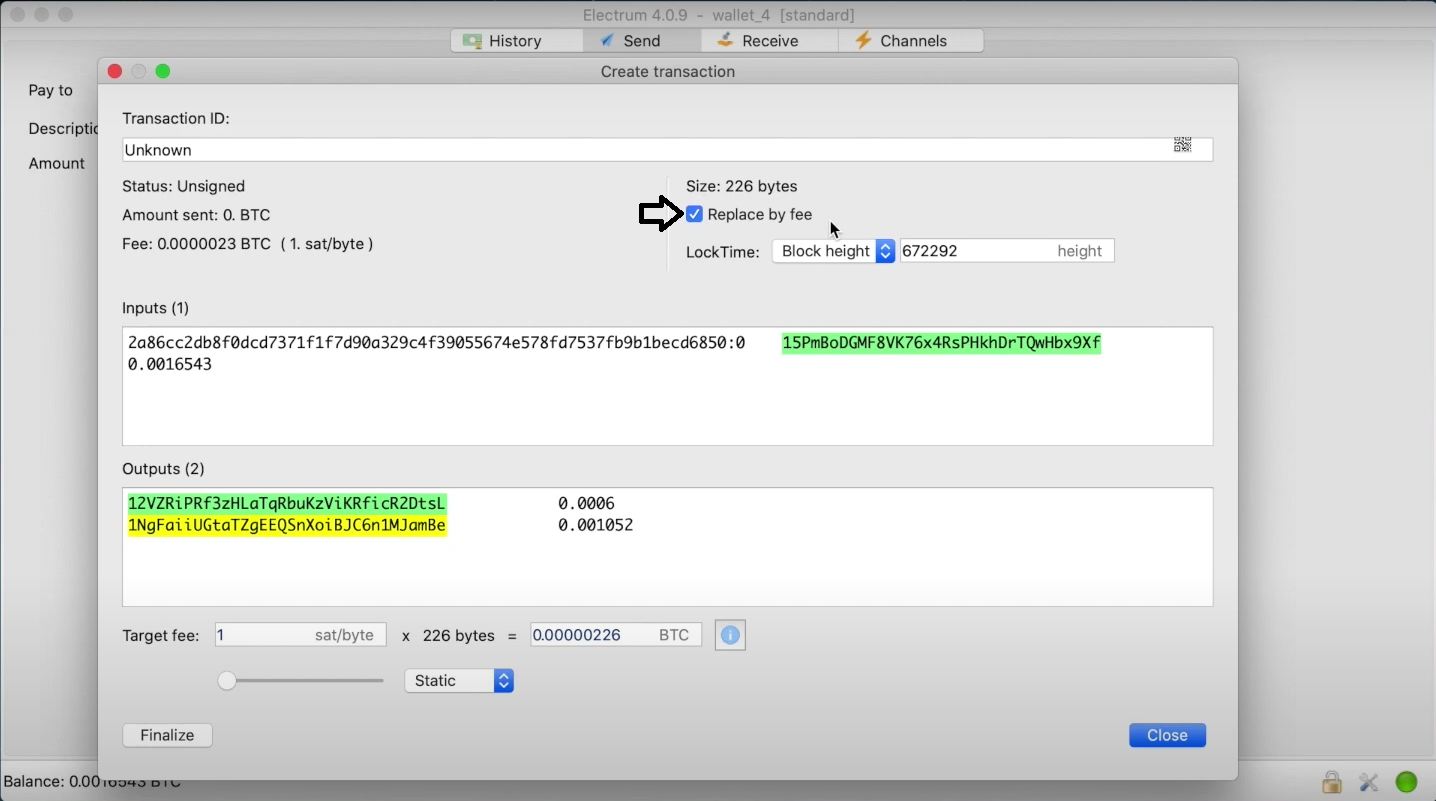Switch to the Channels tab
The width and height of the screenshot is (1436, 801).
pos(910,41)
